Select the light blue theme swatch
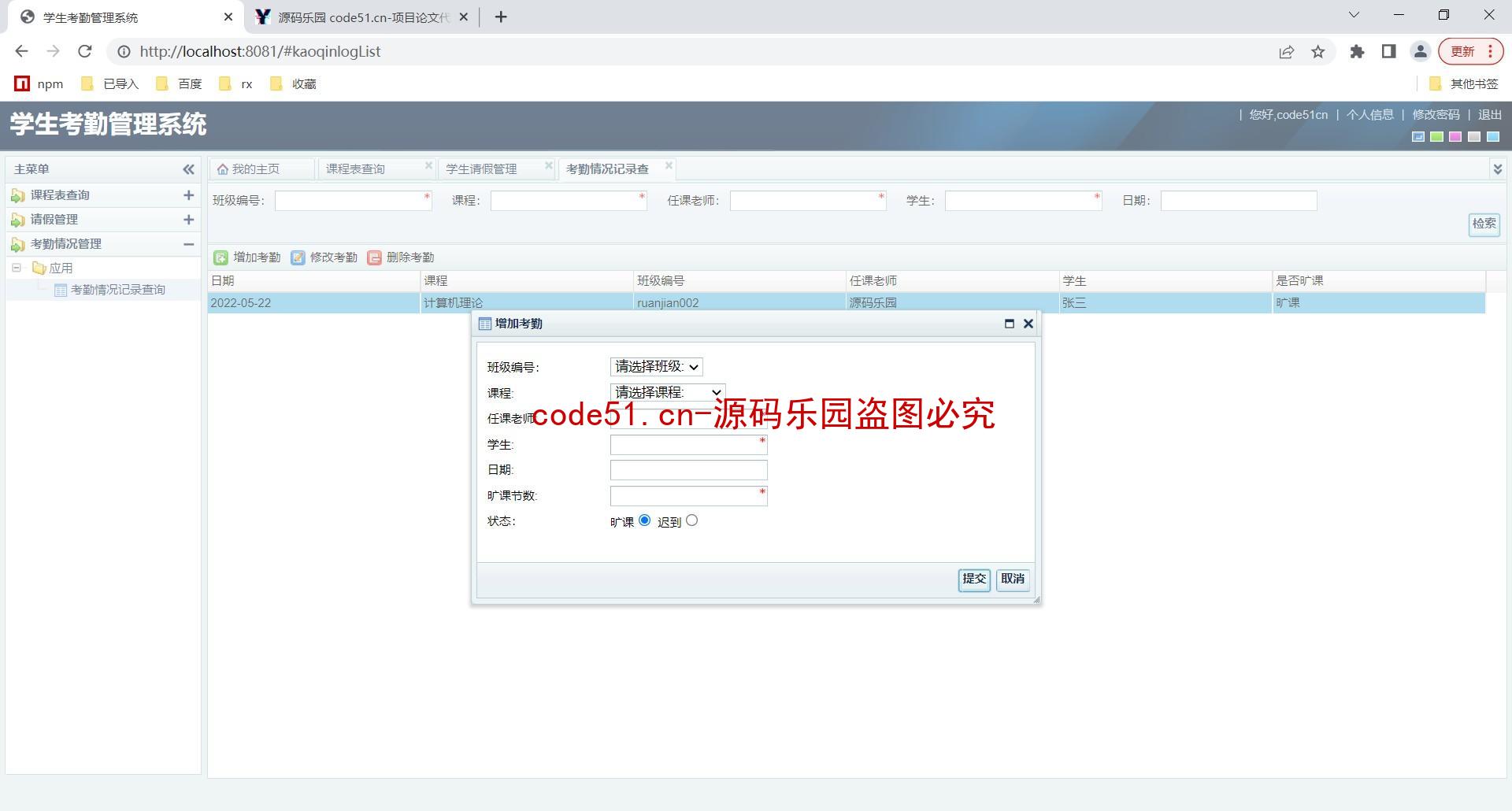1512x811 pixels. click(x=1493, y=137)
